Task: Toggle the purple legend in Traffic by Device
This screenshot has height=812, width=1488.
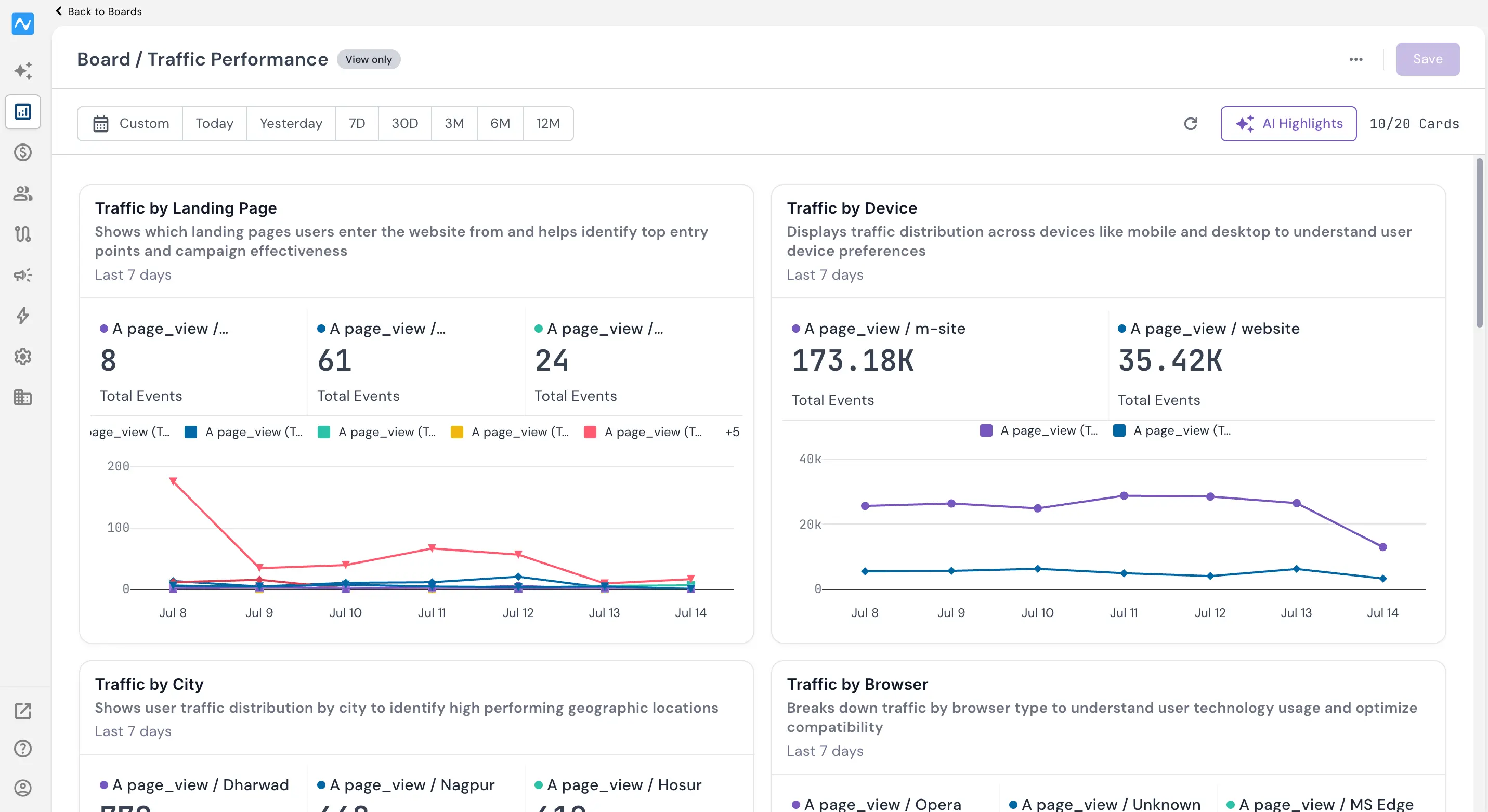Action: [x=1039, y=431]
